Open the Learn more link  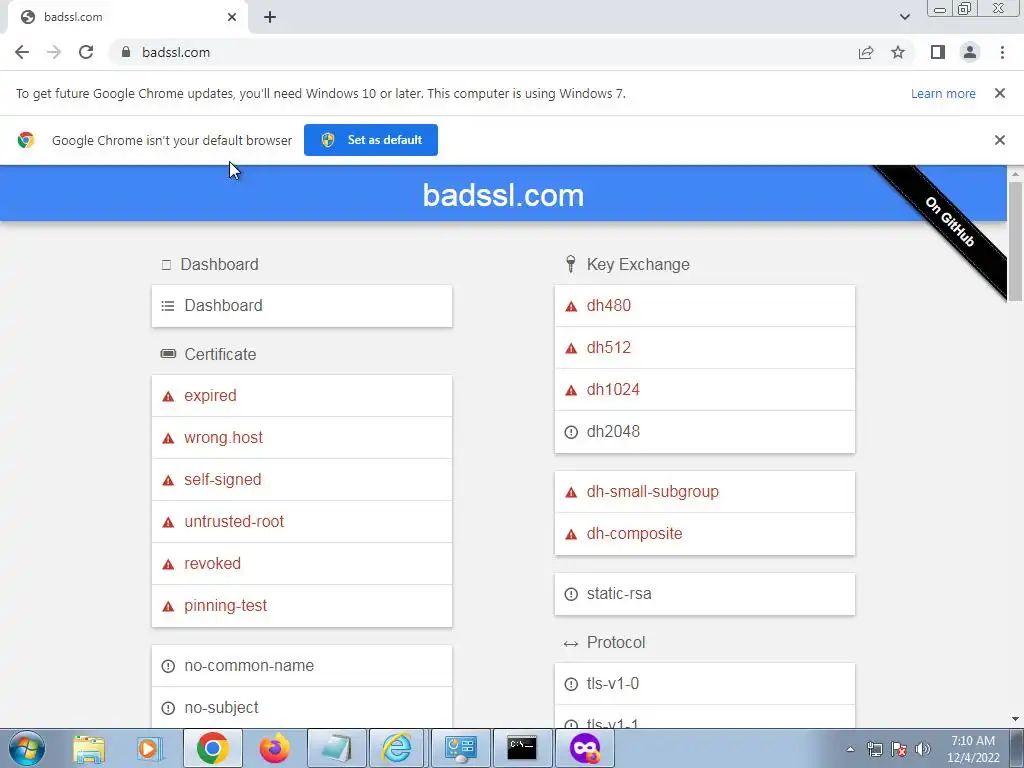tap(943, 93)
